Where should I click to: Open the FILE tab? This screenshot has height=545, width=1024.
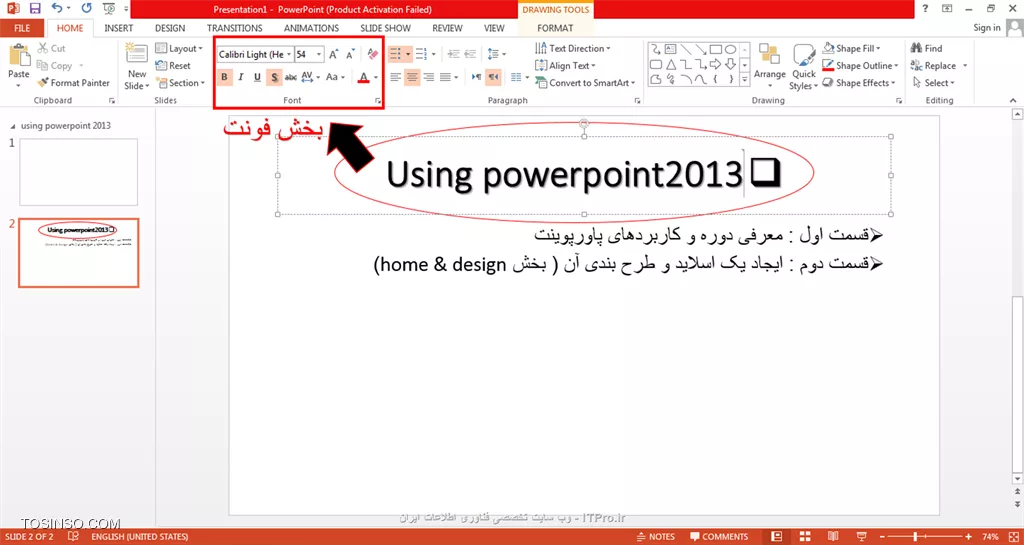click(22, 28)
